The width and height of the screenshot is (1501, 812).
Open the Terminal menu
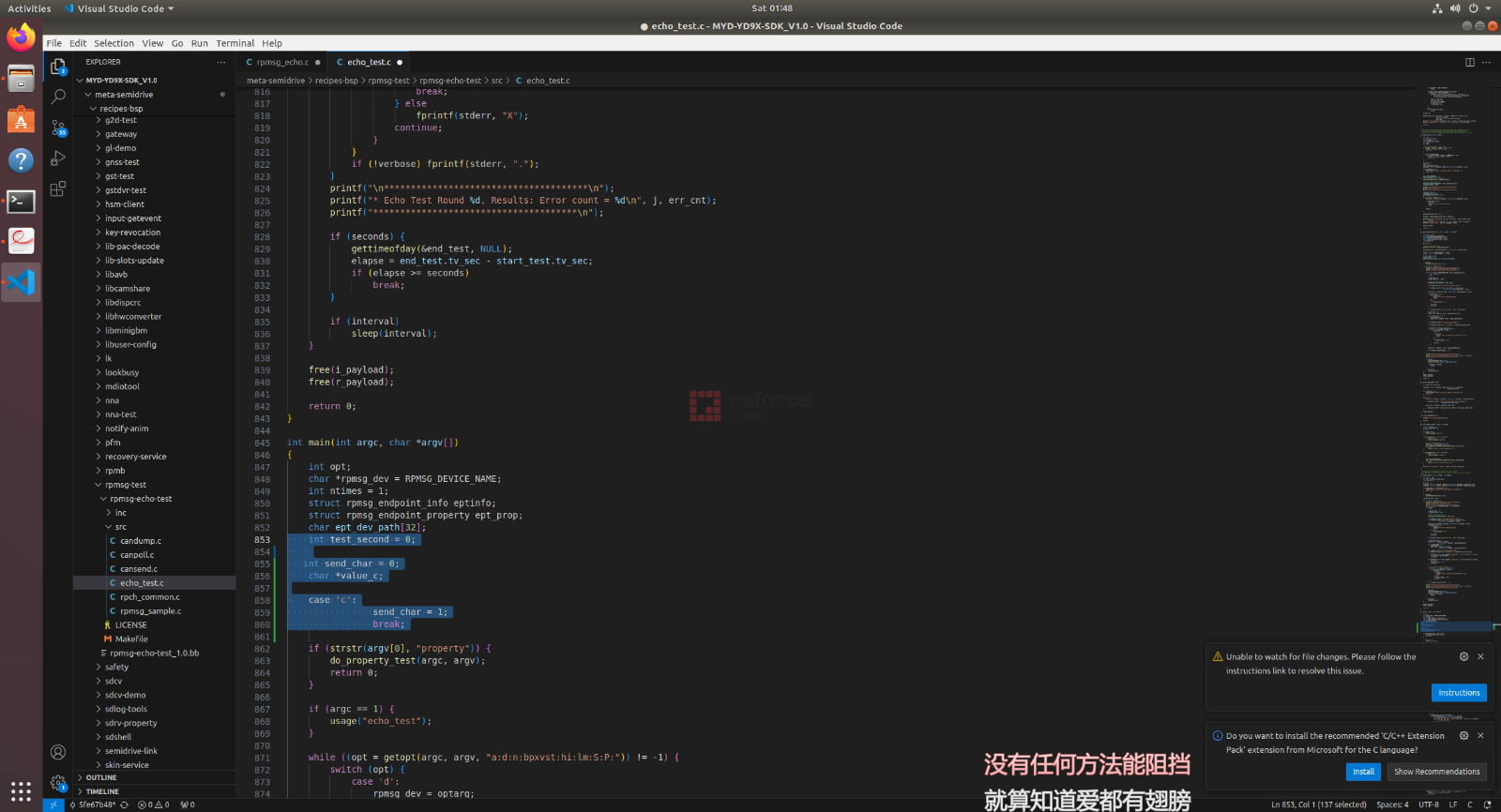click(x=235, y=43)
